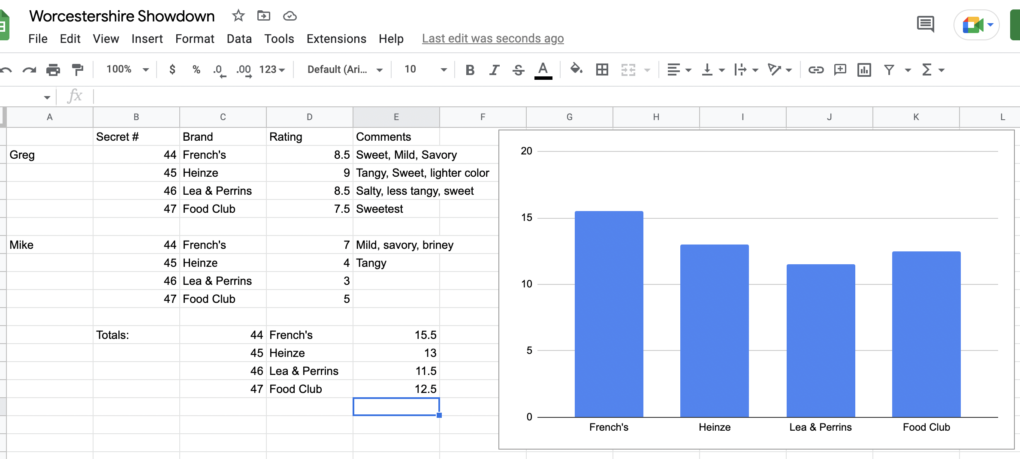Click the Secret # header cell

click(137, 137)
